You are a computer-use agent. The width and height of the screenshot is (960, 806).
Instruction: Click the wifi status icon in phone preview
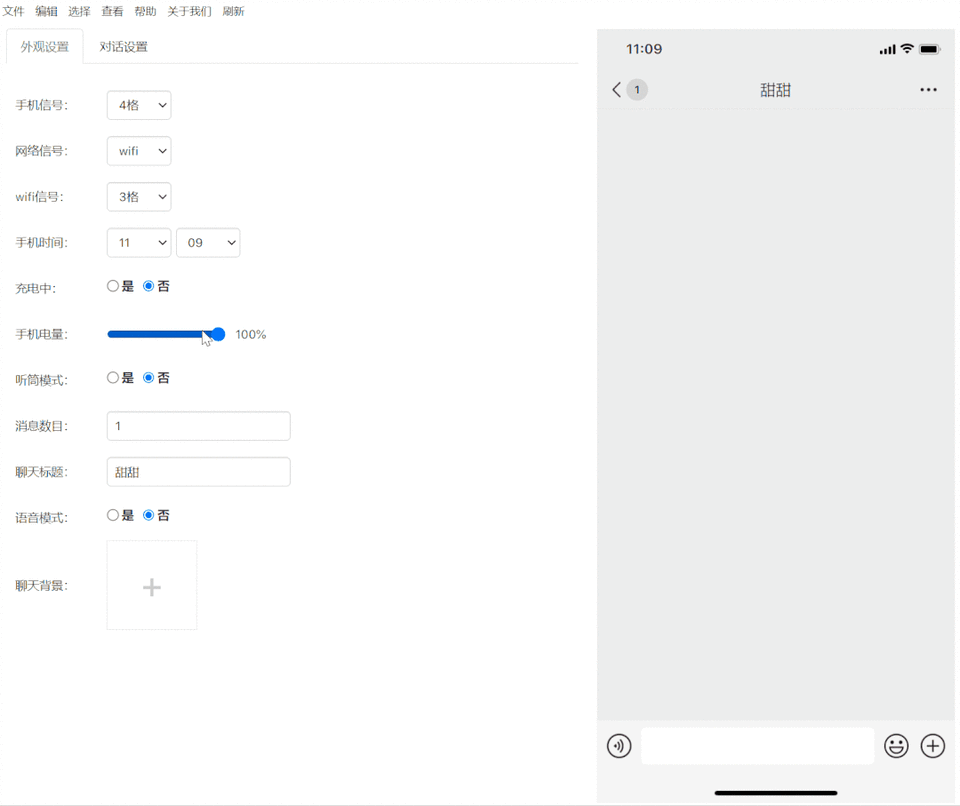907,49
